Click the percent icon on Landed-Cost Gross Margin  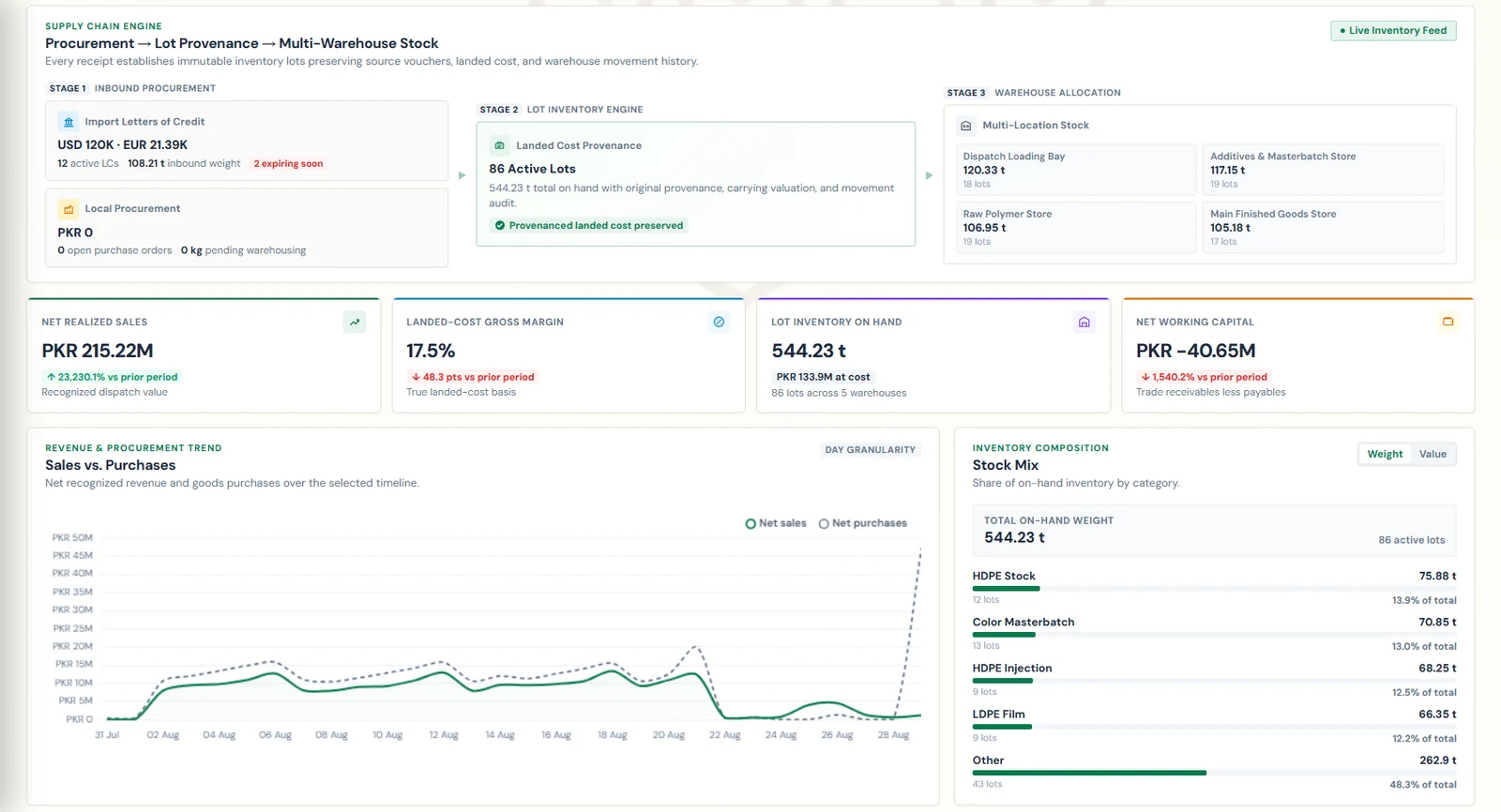719,323
